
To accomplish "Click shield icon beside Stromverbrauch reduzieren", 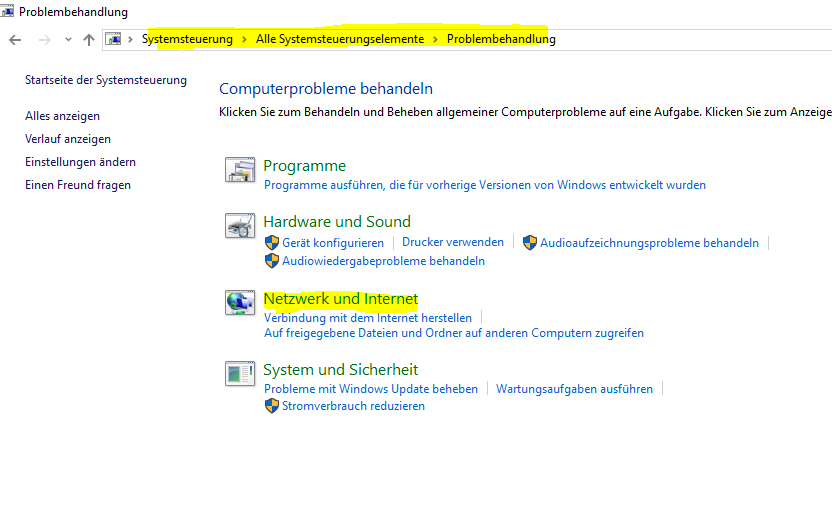I will (x=272, y=406).
